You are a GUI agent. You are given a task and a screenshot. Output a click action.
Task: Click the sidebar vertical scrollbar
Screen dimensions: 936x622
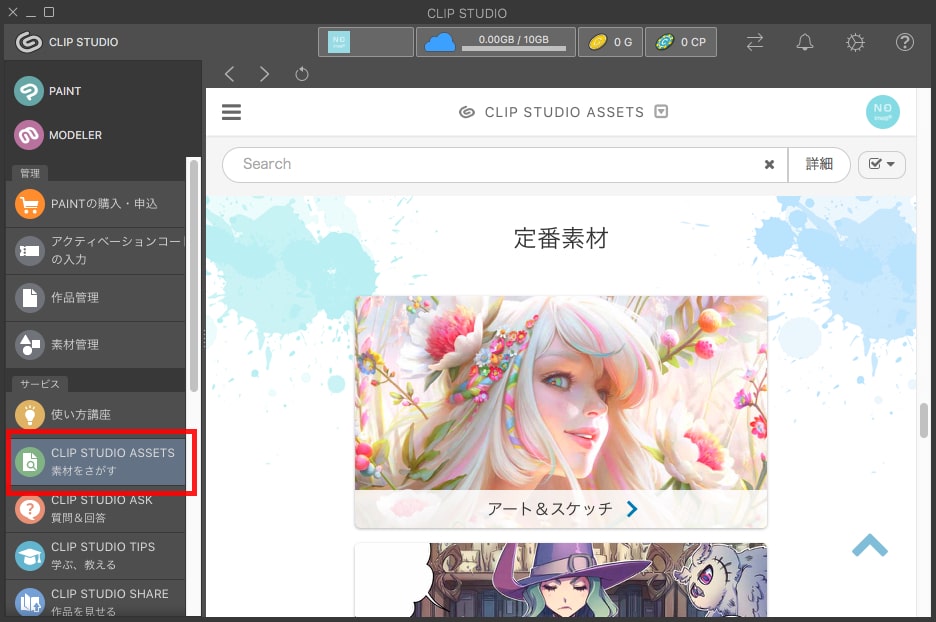pos(193,276)
